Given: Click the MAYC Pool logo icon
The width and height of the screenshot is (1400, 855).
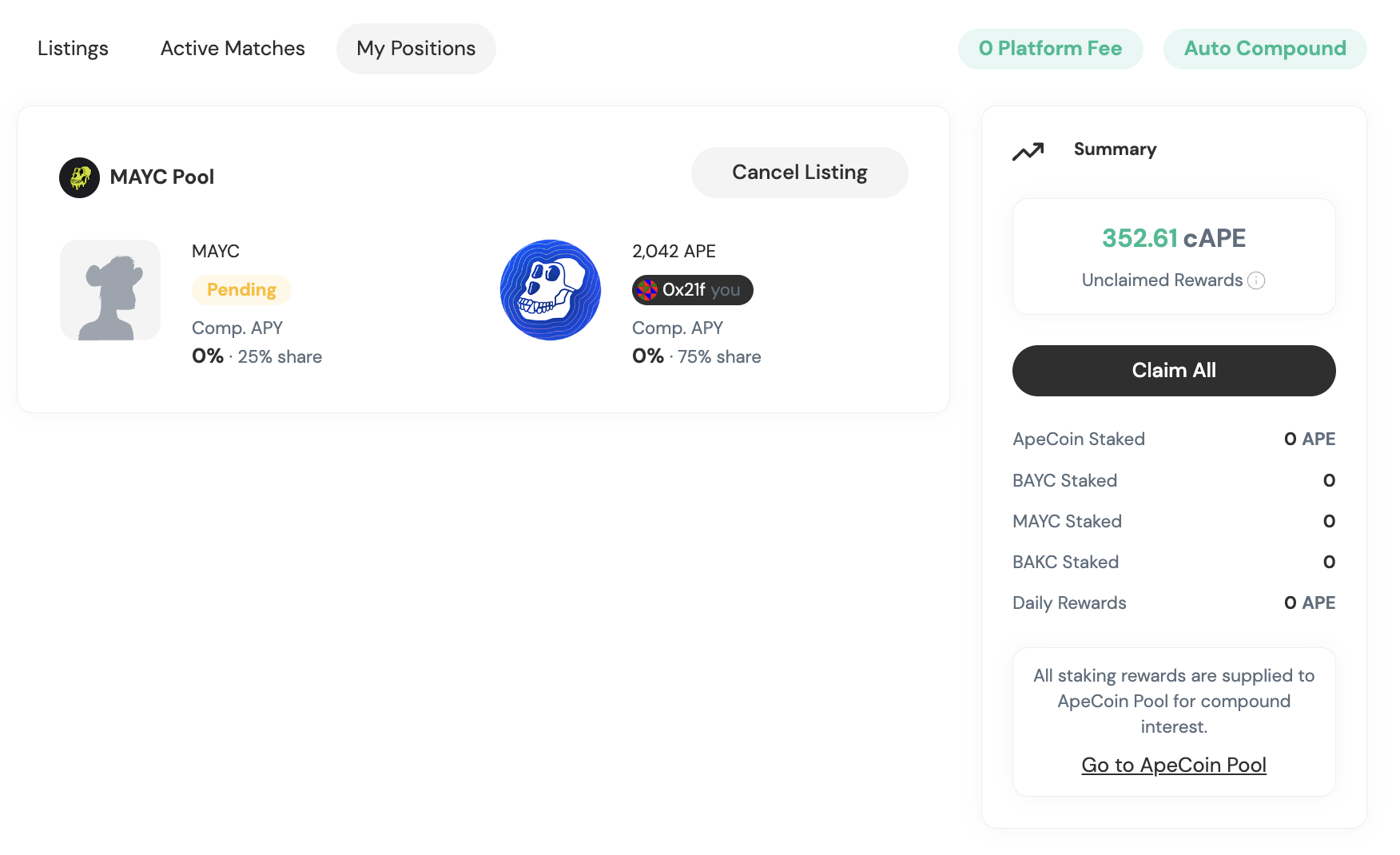Looking at the screenshot, I should point(79,177).
